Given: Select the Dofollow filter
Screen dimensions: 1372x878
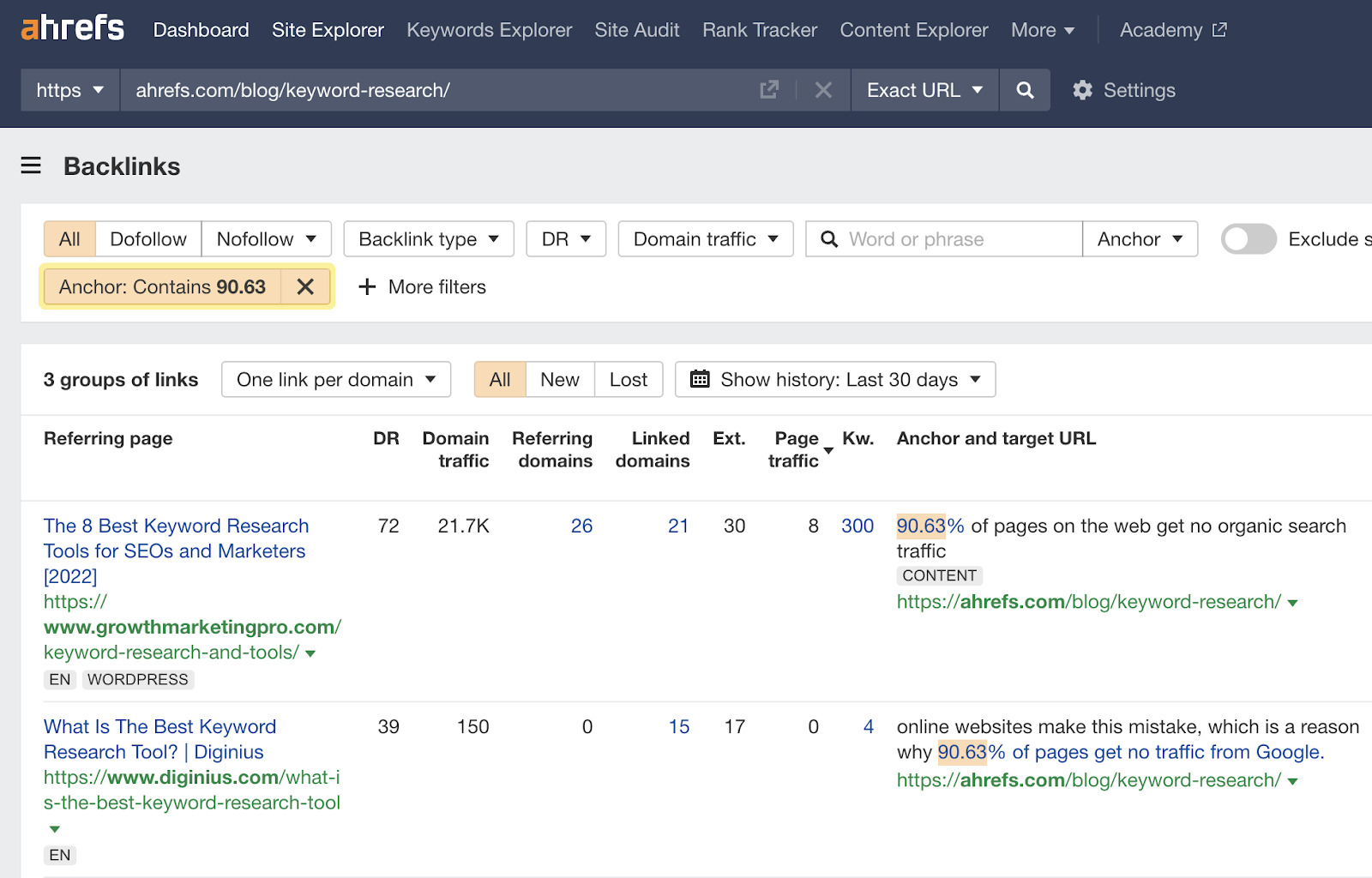Looking at the screenshot, I should coord(147,238).
